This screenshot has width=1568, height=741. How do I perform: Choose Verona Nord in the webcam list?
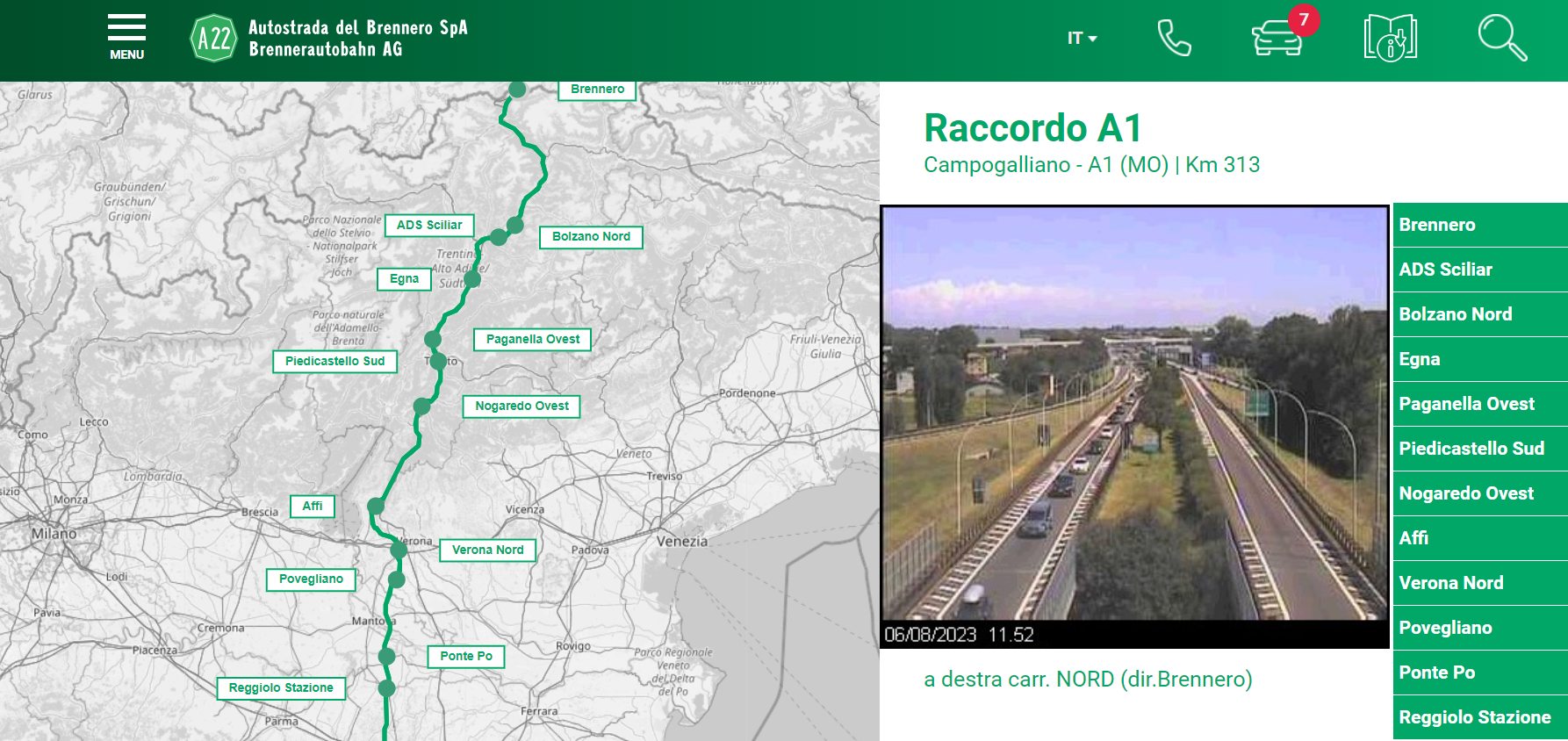coord(1480,583)
